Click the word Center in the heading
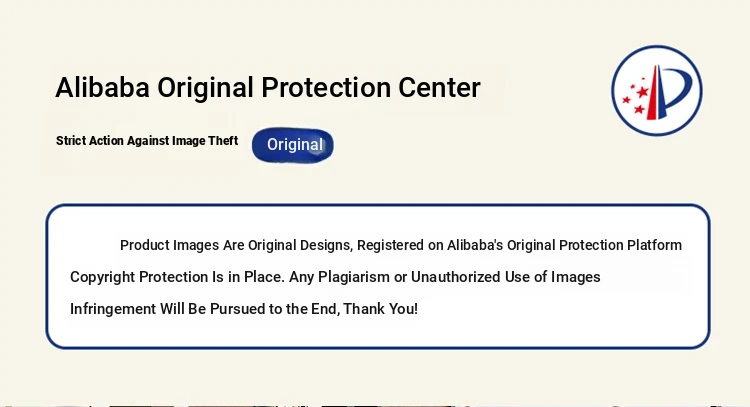 [x=439, y=88]
